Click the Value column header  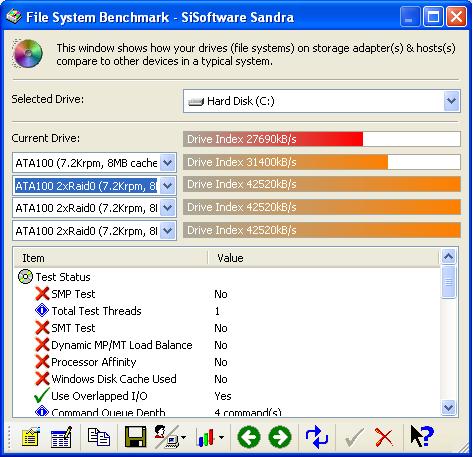[x=323, y=258]
